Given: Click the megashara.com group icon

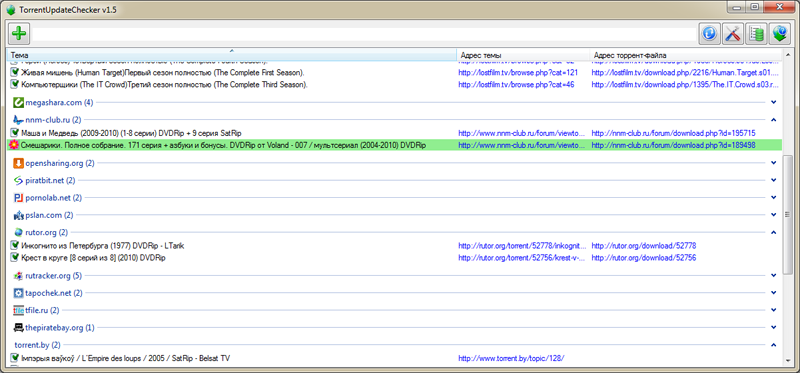Looking at the screenshot, I should pyautogui.click(x=18, y=103).
